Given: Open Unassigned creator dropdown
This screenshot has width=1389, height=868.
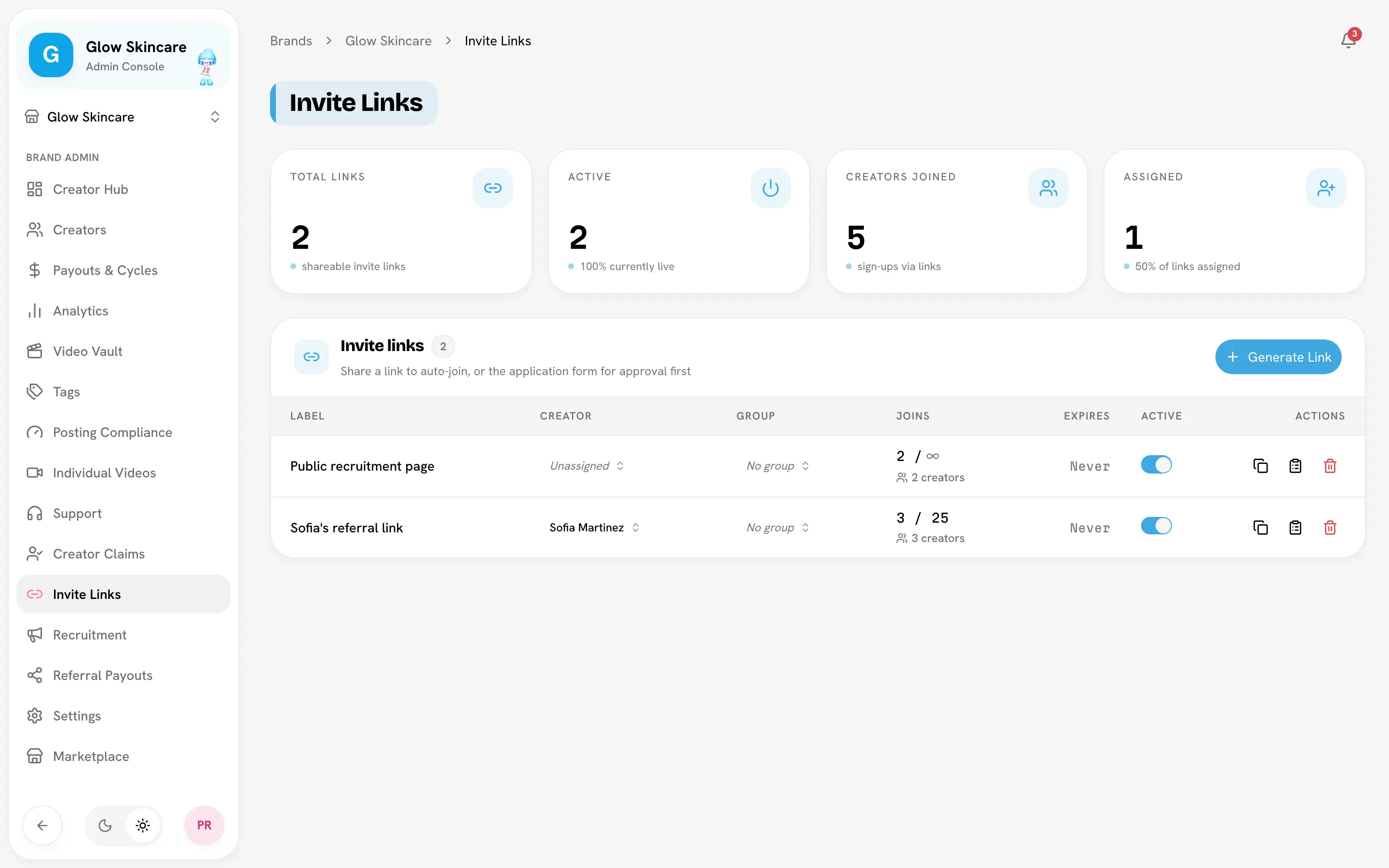Looking at the screenshot, I should point(586,465).
